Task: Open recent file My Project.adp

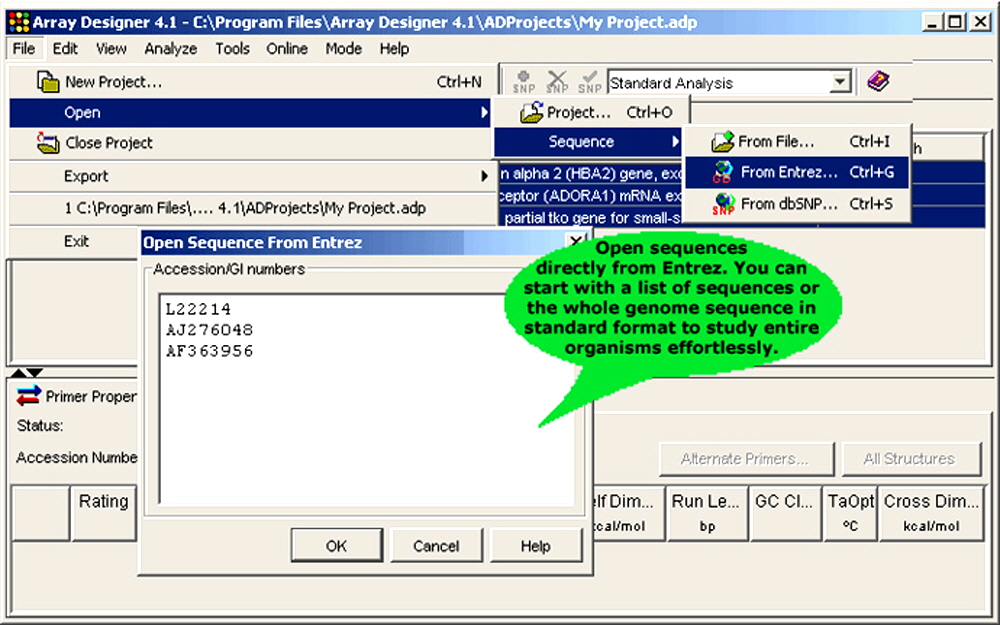Action: point(252,208)
